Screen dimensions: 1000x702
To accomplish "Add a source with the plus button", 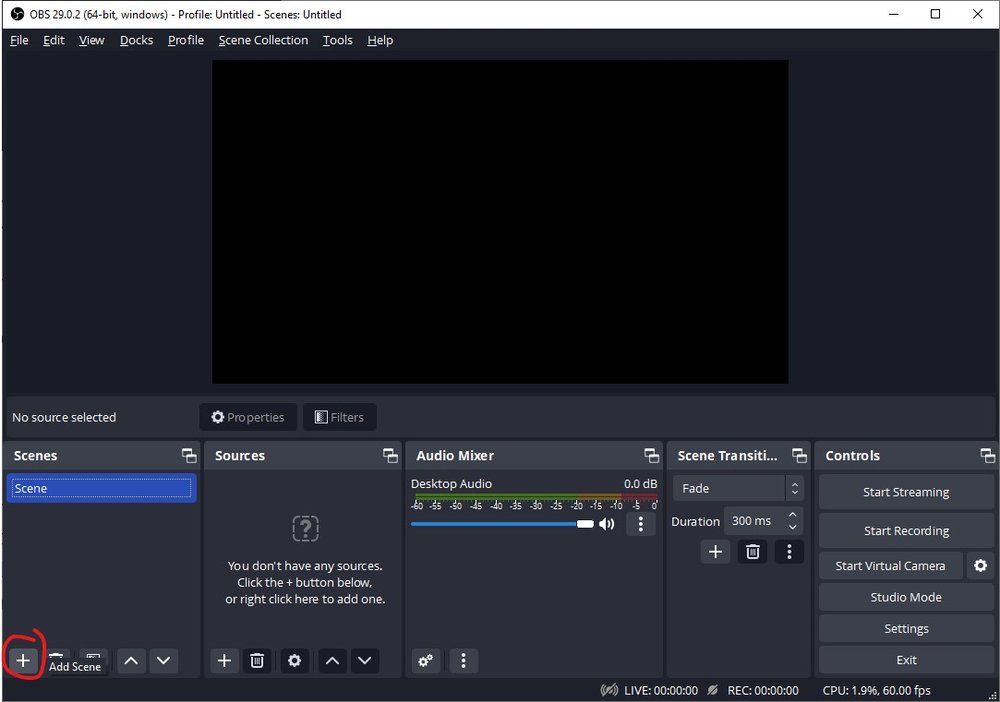I will pyautogui.click(x=224, y=661).
